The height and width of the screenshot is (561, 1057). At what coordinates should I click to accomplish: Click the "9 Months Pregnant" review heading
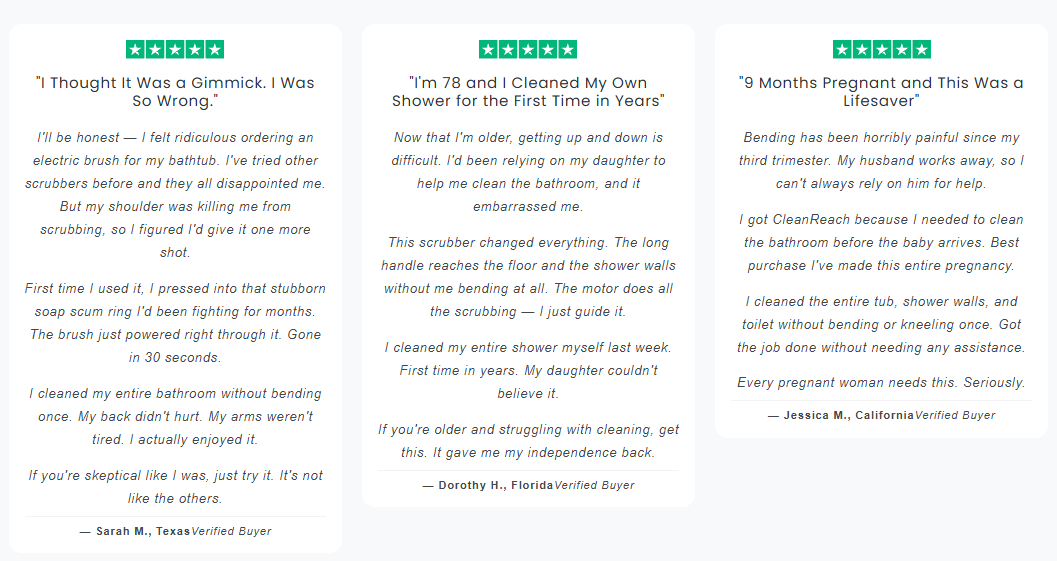881,92
